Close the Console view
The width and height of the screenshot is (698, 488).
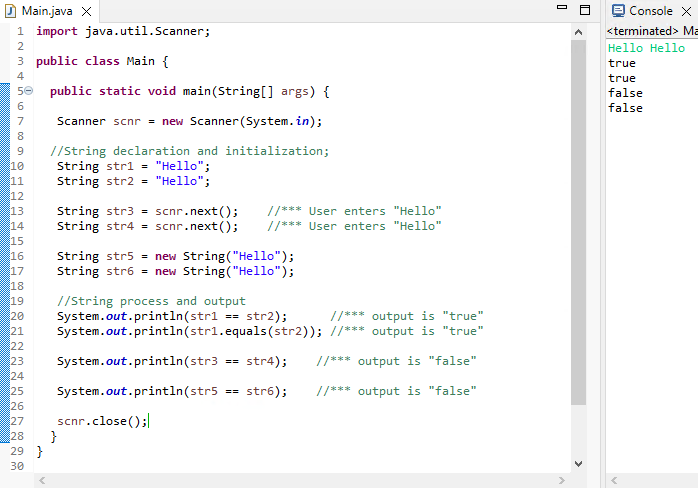point(686,11)
